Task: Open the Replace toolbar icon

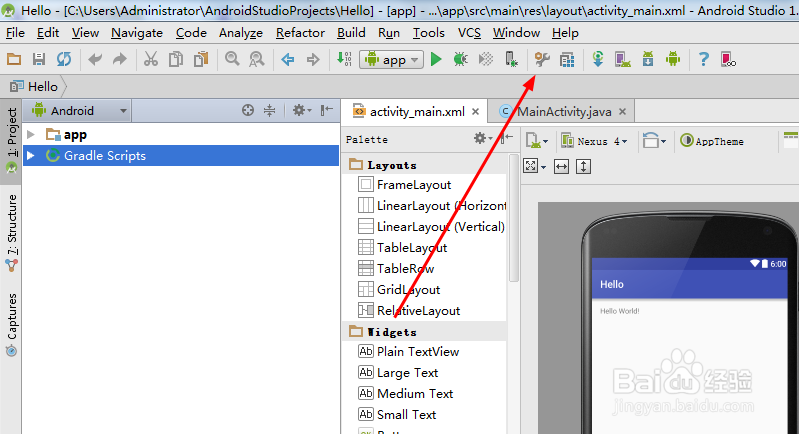Action: click(257, 60)
